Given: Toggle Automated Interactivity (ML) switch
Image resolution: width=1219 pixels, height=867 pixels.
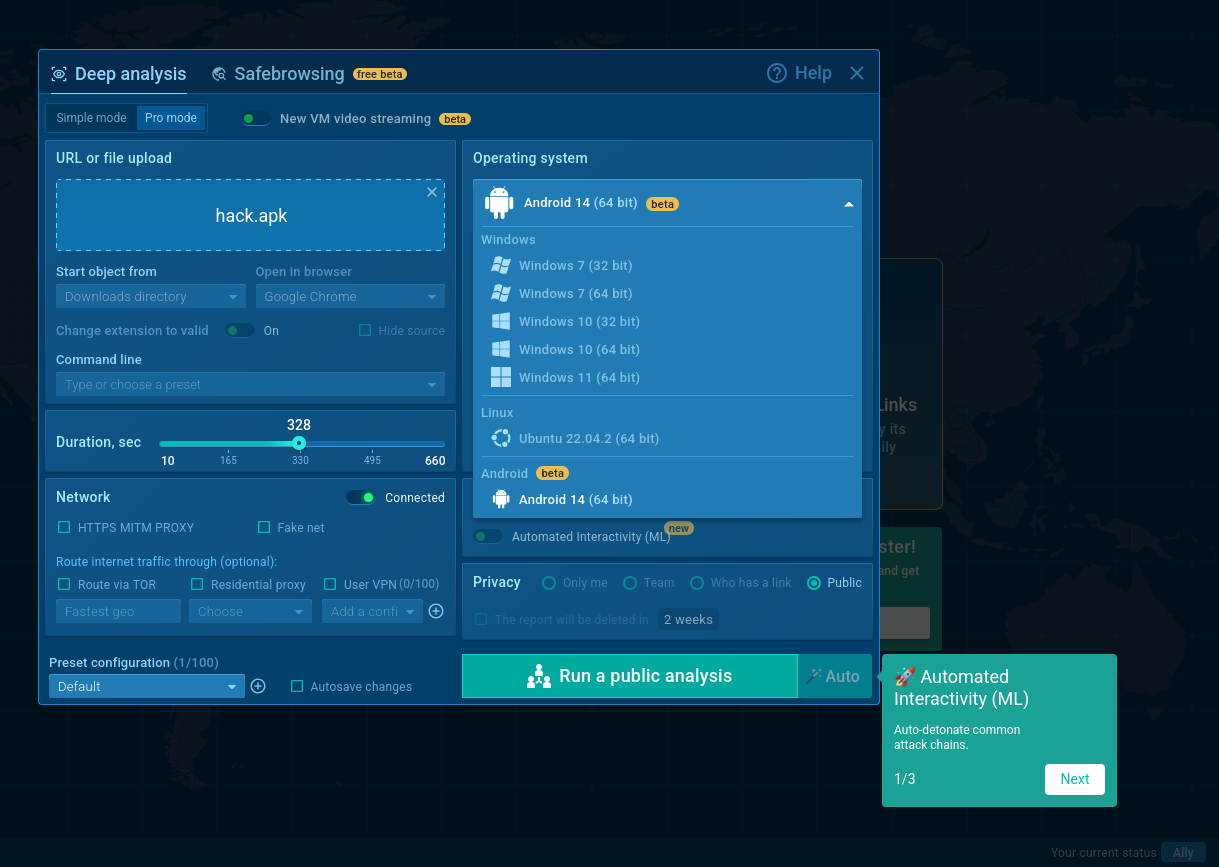Looking at the screenshot, I should coord(488,537).
